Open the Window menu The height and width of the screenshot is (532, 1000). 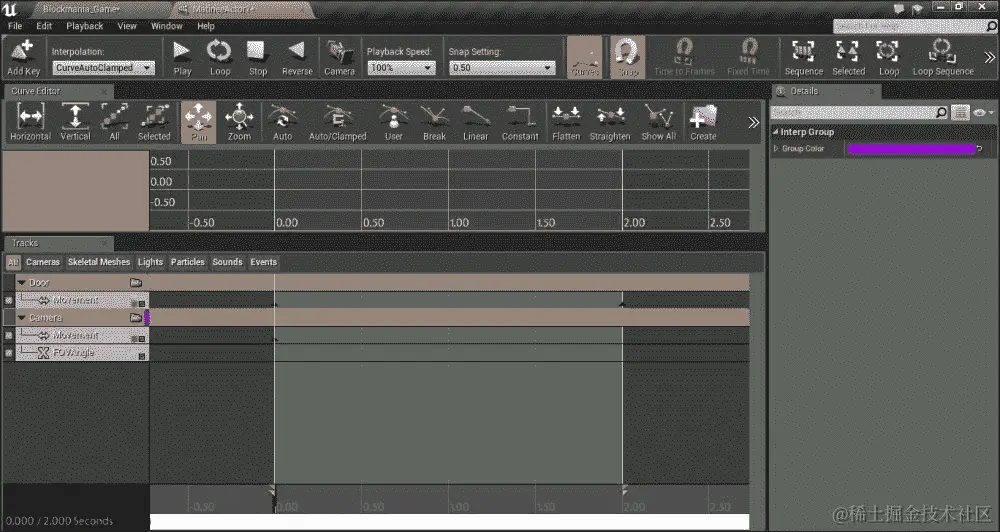[x=166, y=26]
